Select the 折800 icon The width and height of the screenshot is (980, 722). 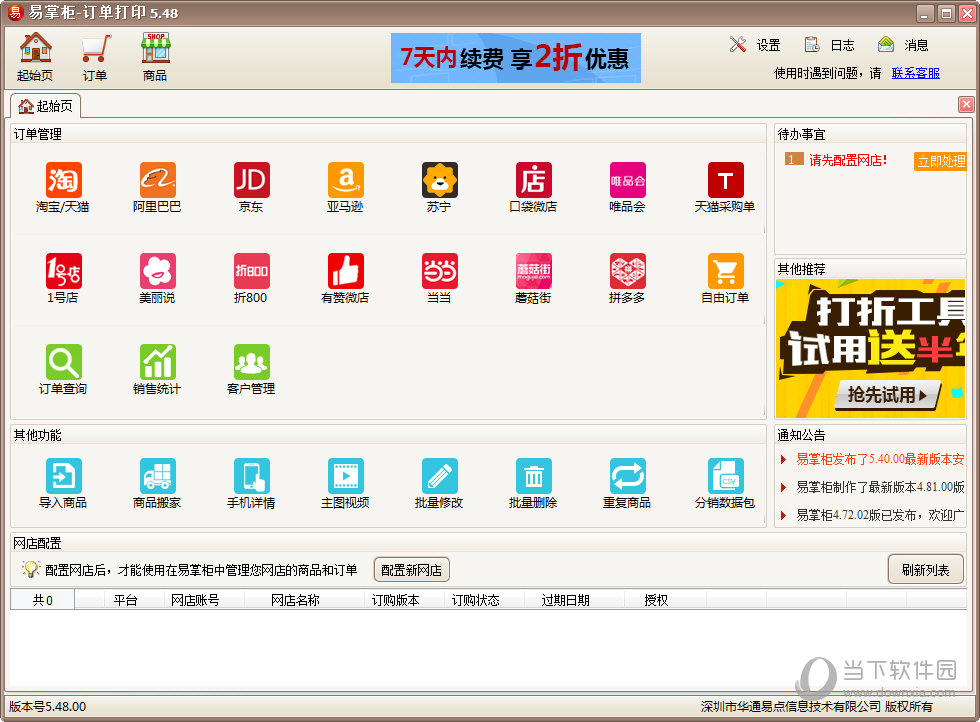(251, 271)
